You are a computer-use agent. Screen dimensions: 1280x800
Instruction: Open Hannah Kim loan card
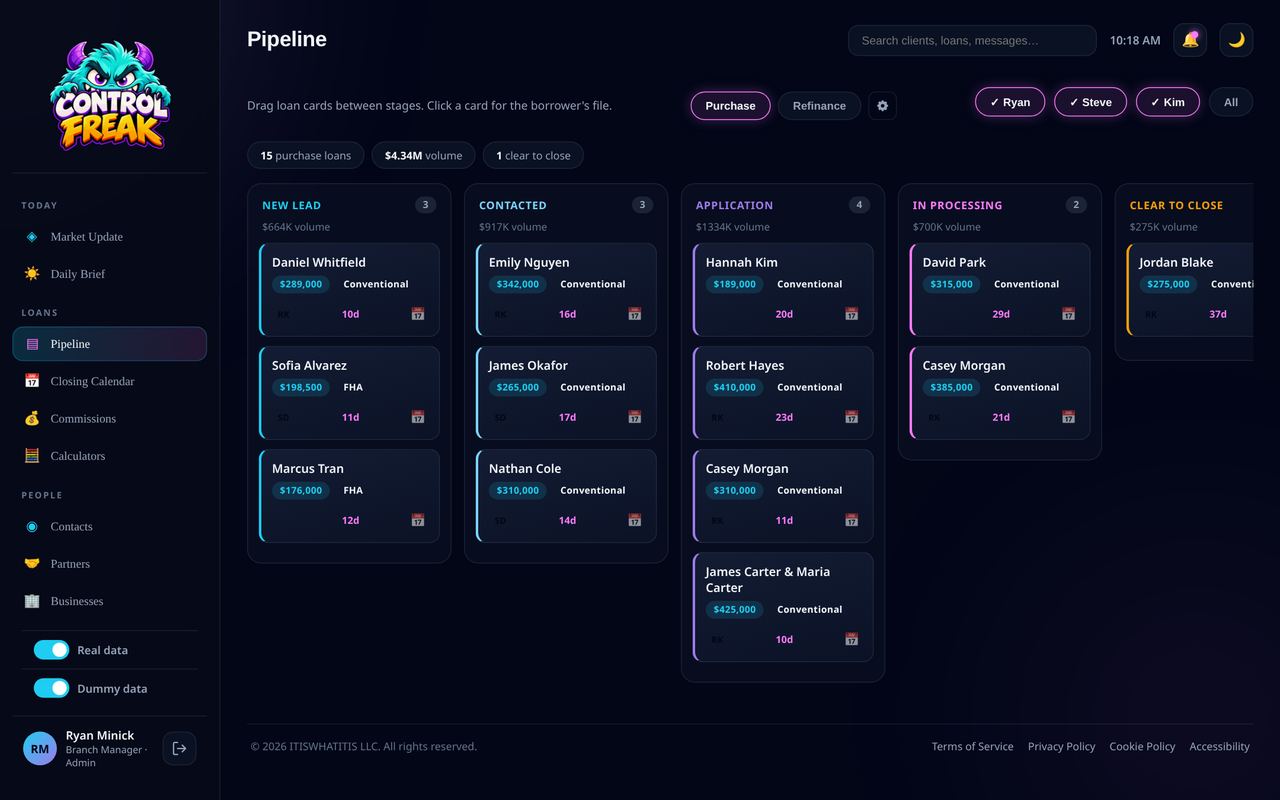[783, 289]
